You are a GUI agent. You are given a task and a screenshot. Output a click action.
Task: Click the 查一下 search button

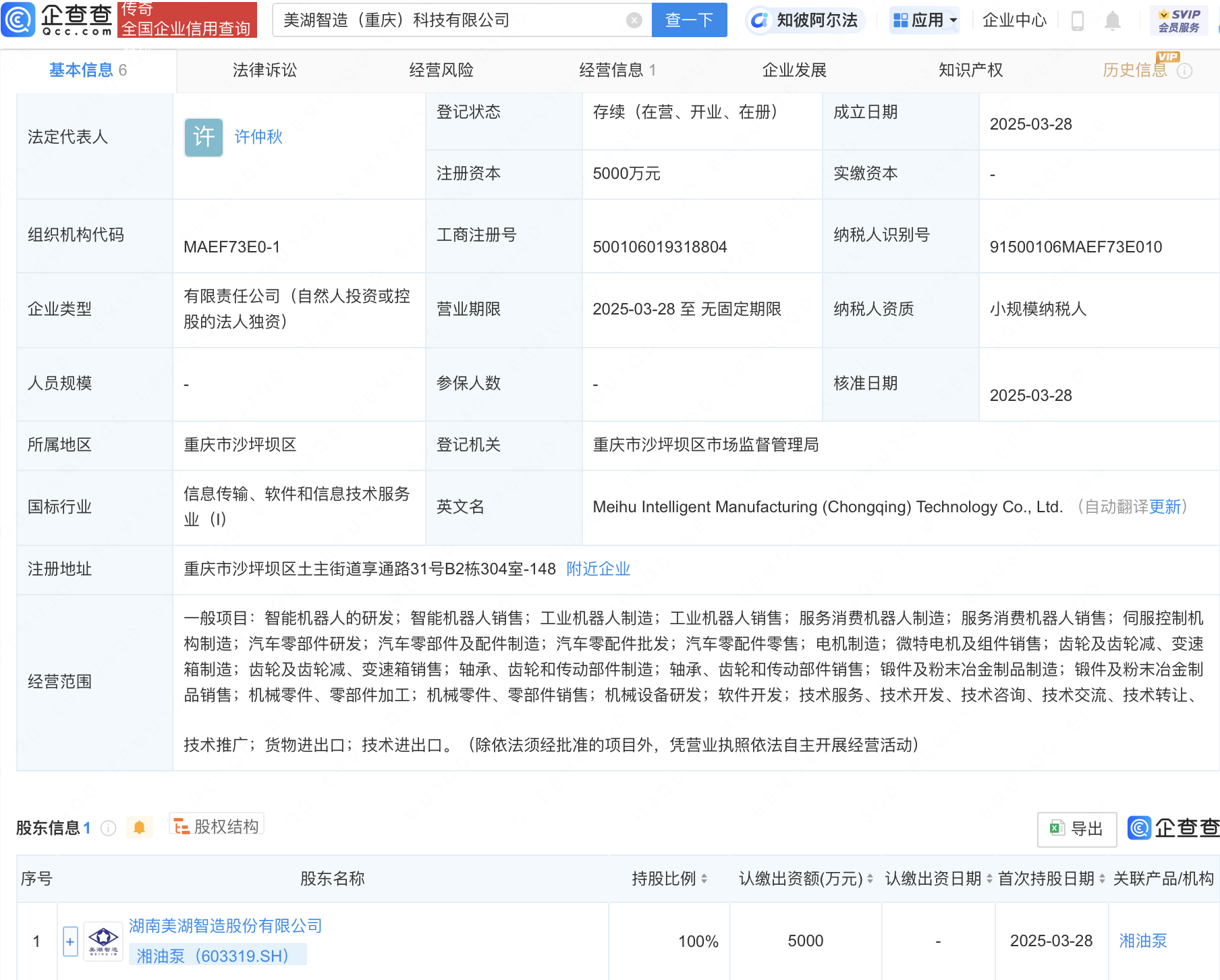(689, 20)
